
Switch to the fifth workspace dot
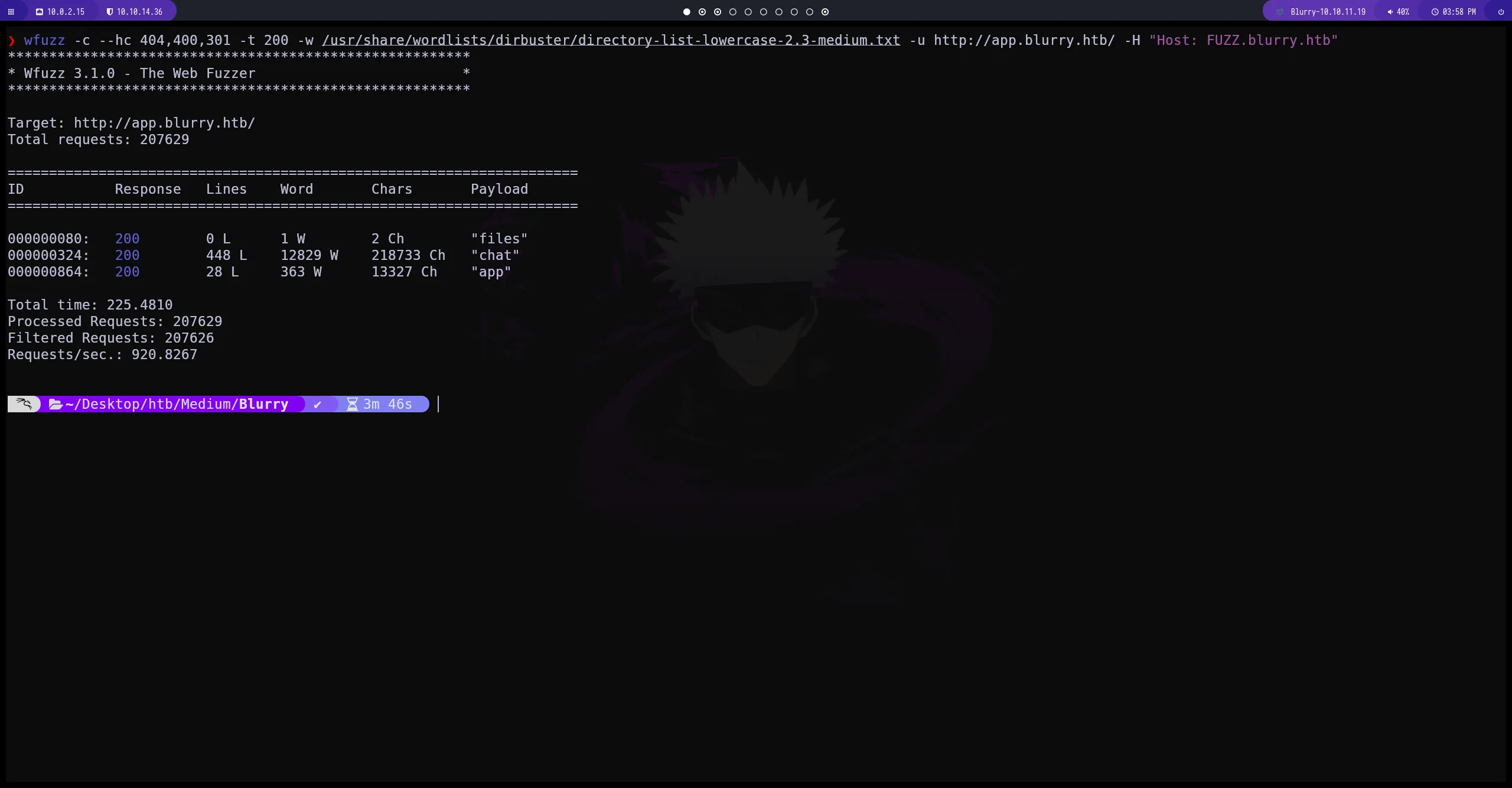click(x=748, y=12)
